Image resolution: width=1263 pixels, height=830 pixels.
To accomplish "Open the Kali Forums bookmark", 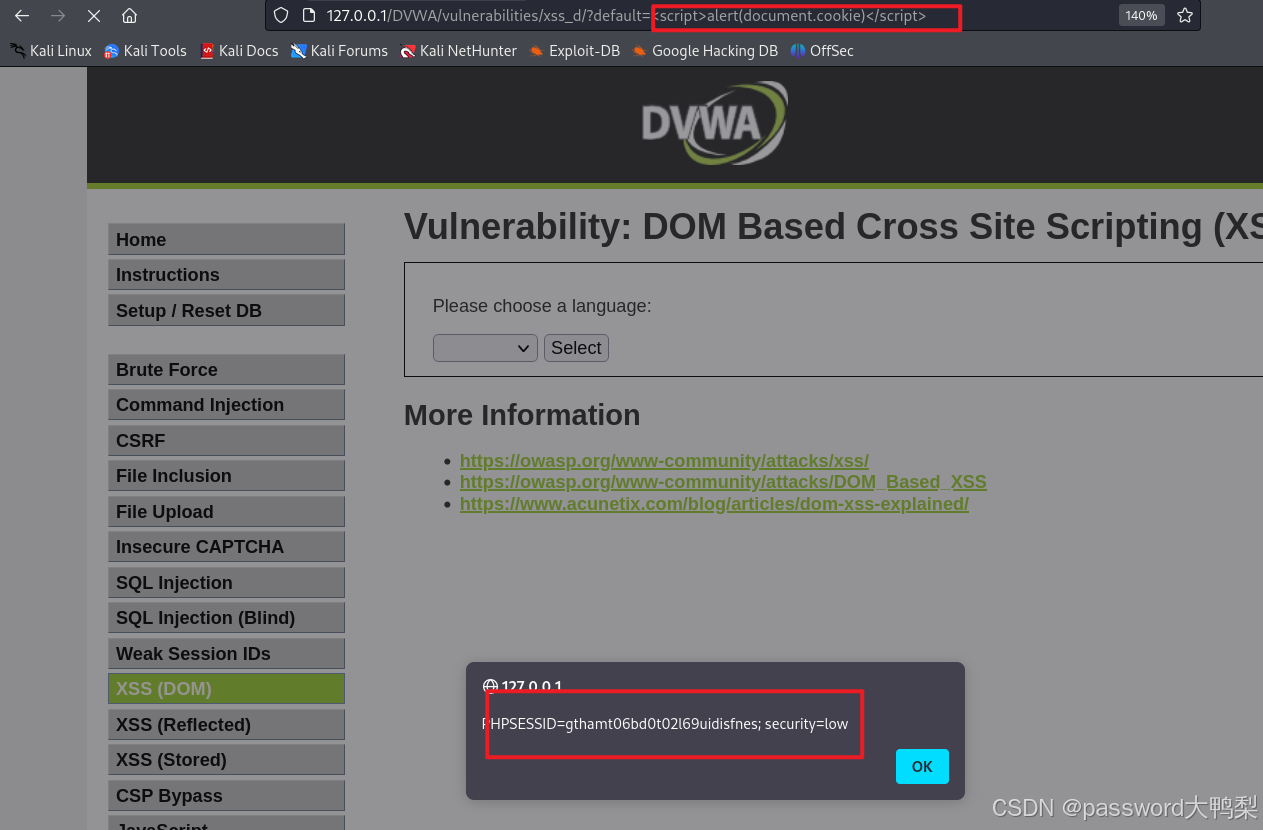I will 339,50.
